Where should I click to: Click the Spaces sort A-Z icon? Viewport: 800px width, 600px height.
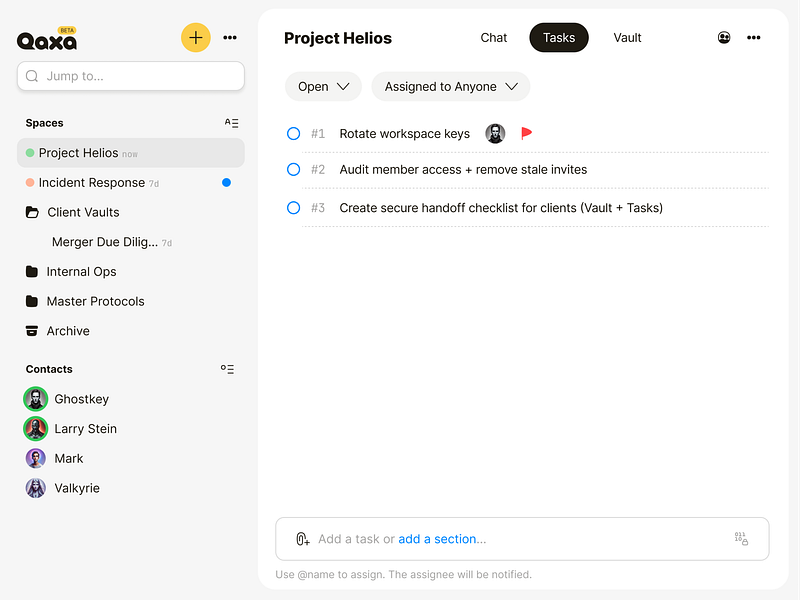pos(232,123)
